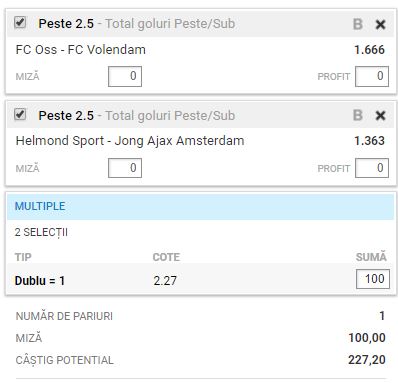The width and height of the screenshot is (398, 383).
Task: Focus the Profit field for Helmond Sport bet
Action: pyautogui.click(x=372, y=168)
